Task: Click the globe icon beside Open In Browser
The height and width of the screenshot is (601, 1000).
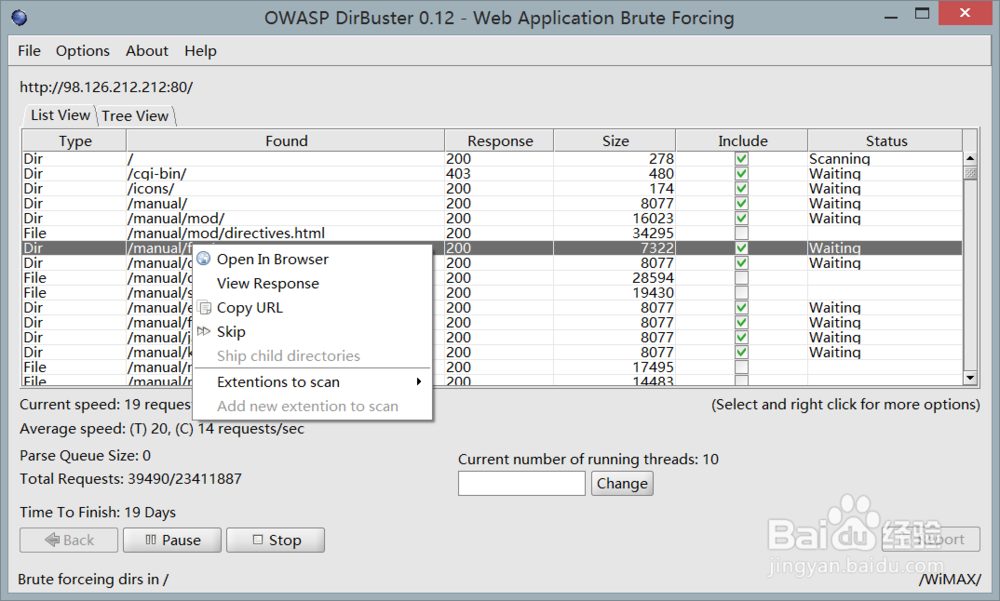Action: 203,258
